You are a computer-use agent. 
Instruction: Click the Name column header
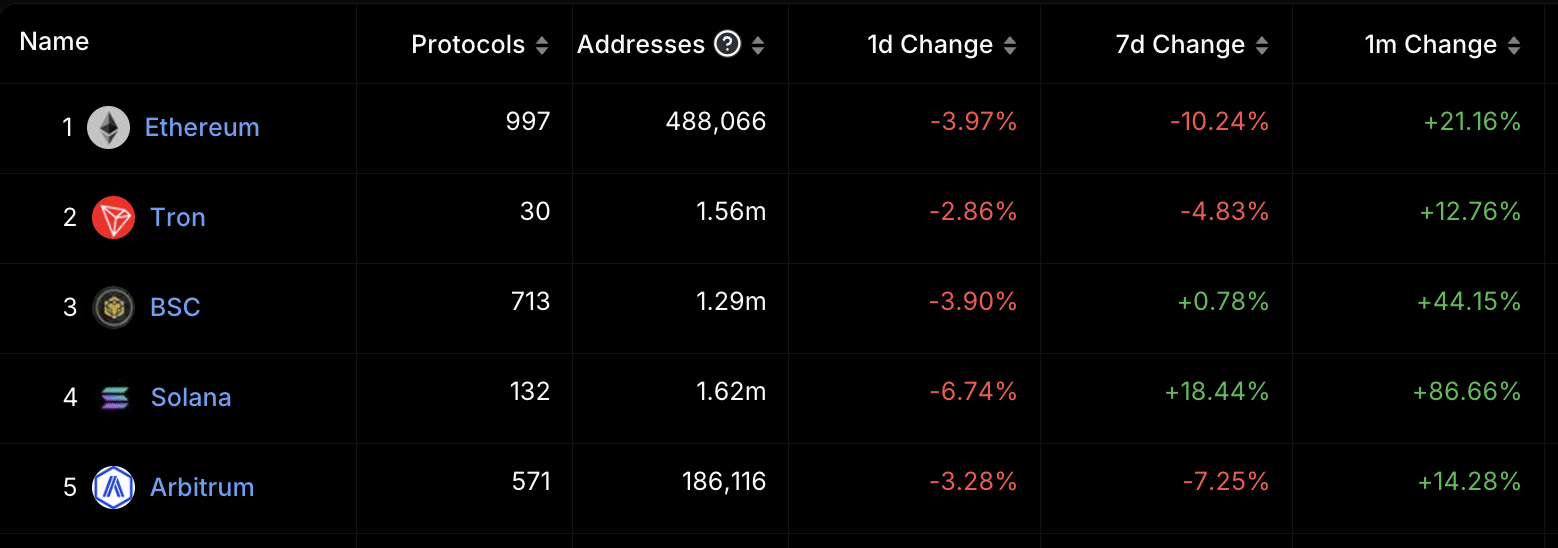54,42
